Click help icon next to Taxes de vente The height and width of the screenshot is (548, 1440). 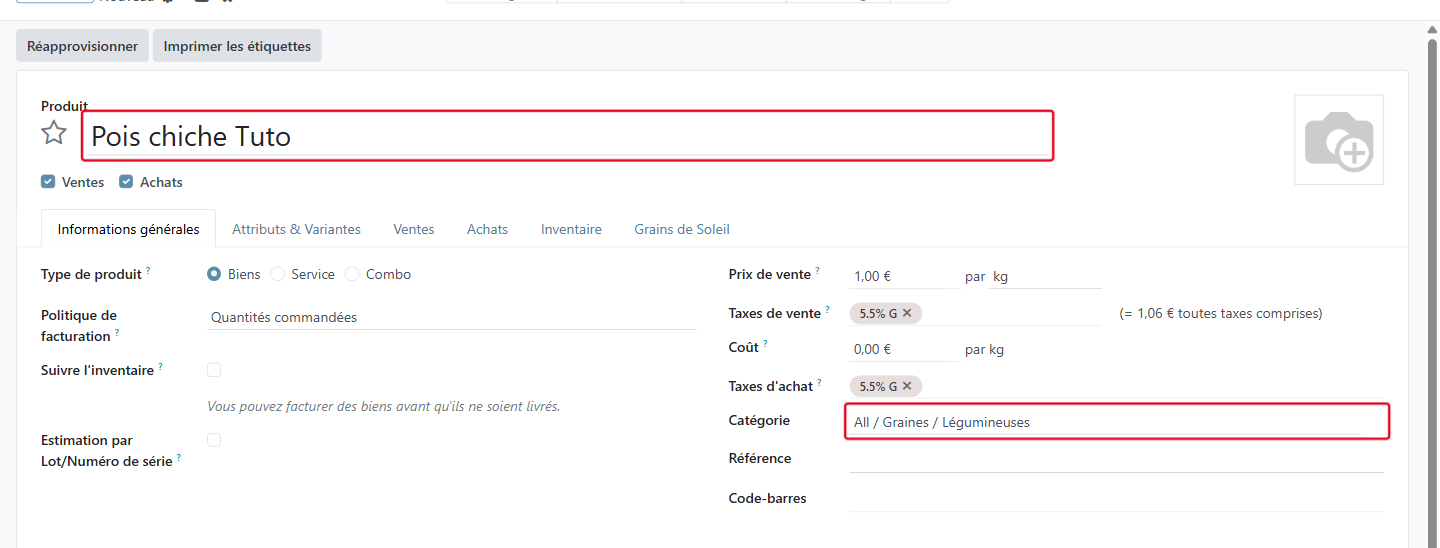coord(827,310)
